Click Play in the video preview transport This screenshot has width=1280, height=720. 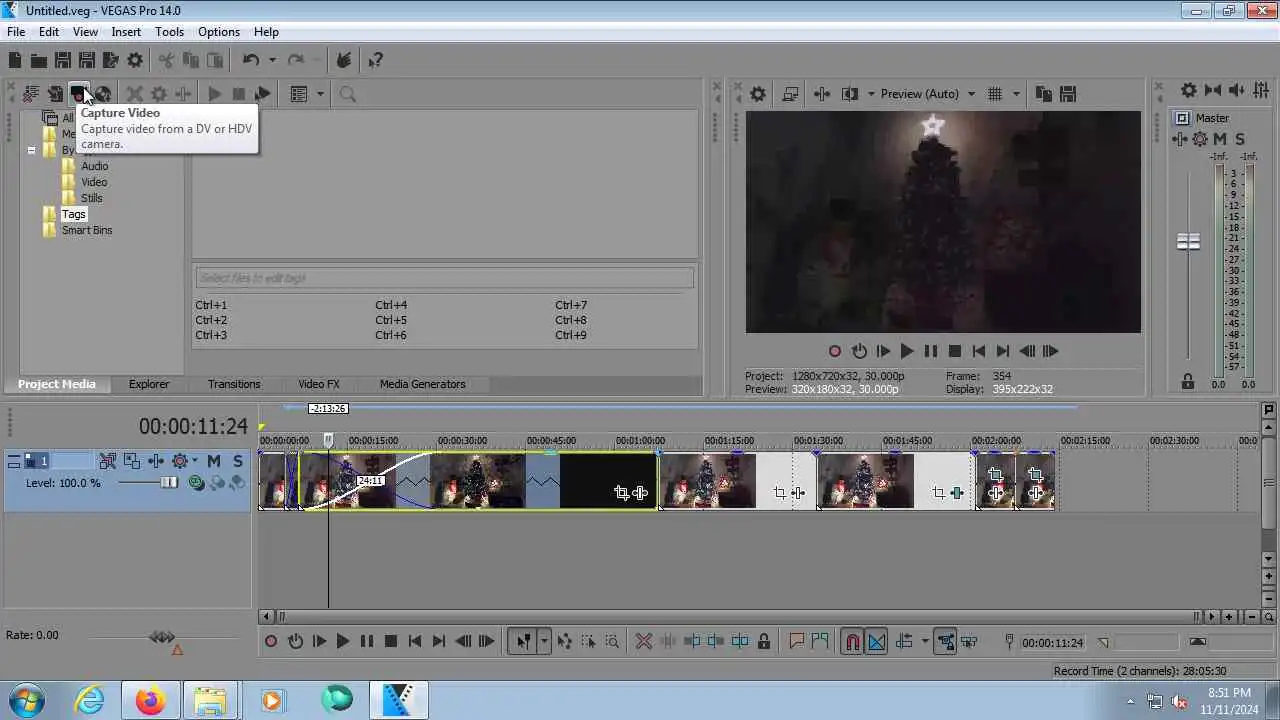(x=906, y=351)
